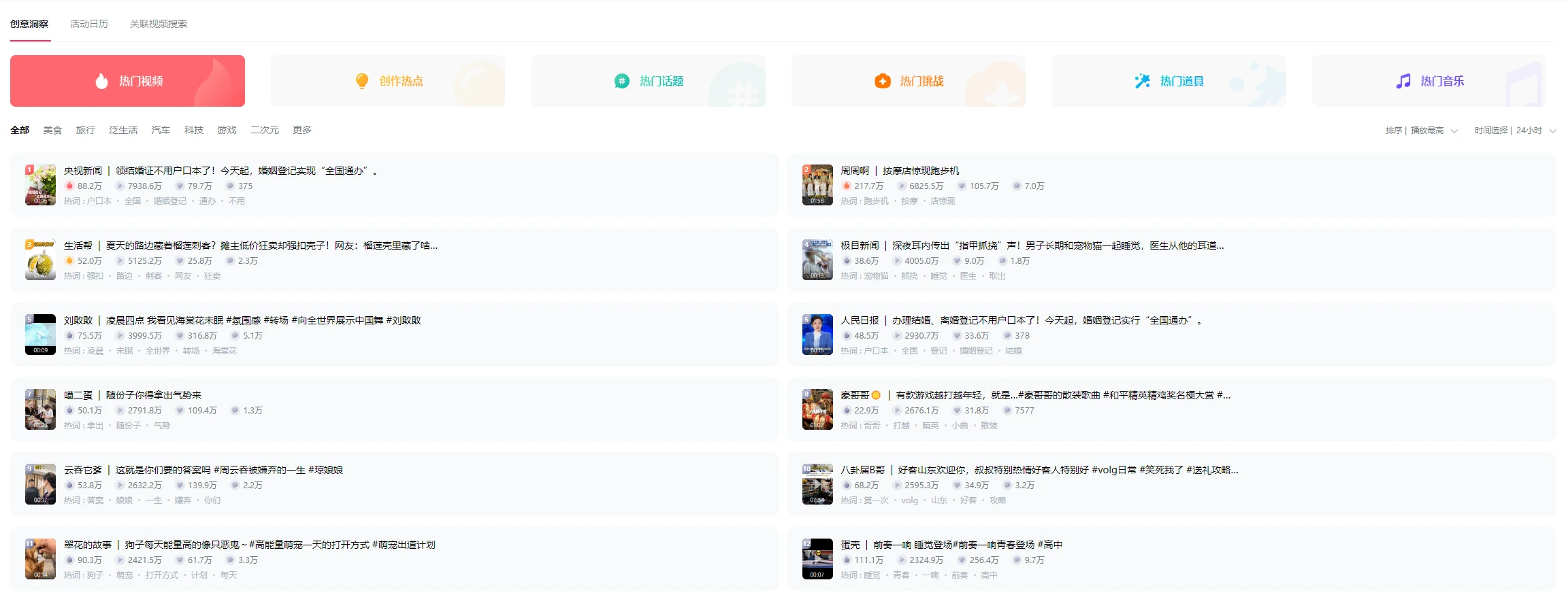Open the 关联视频搜索 tab

coord(159,24)
